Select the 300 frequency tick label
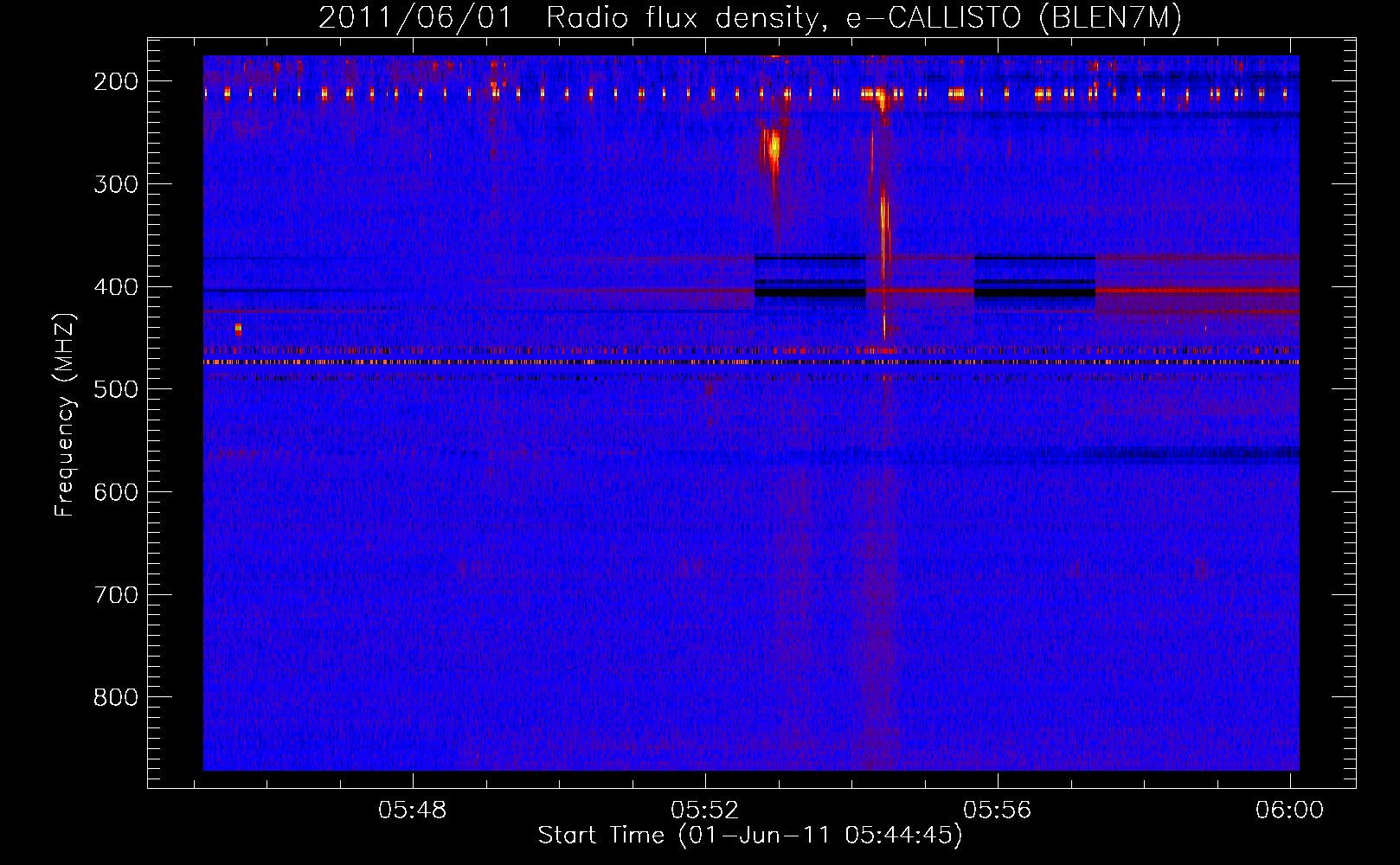 click(116, 184)
